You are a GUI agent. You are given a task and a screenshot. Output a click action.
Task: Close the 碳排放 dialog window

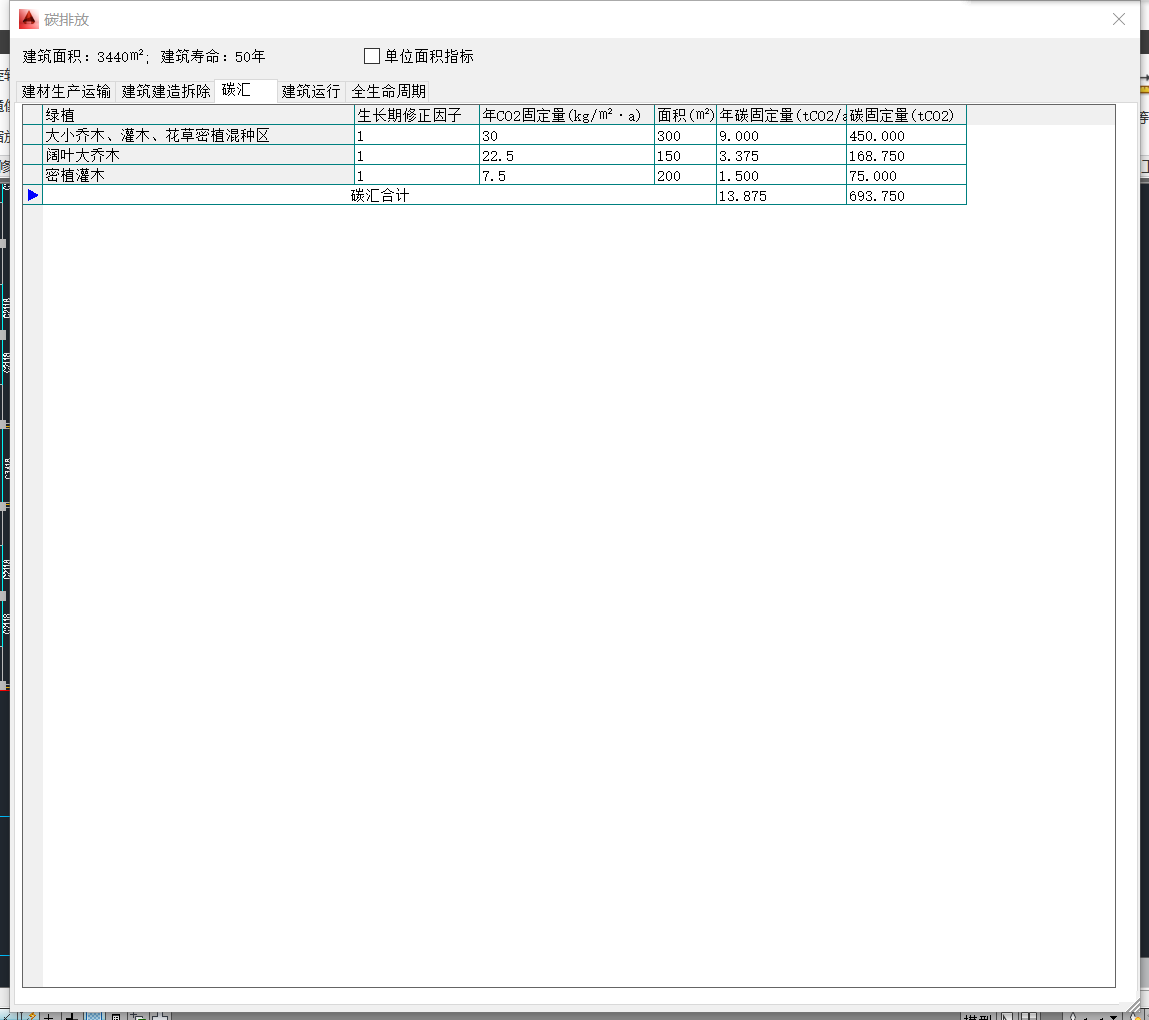(x=1119, y=19)
